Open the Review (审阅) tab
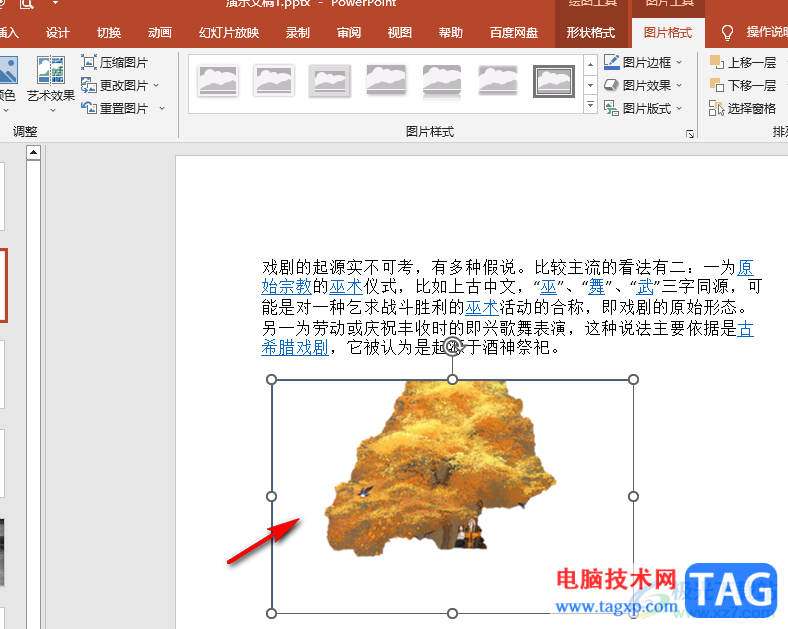The image size is (788, 629). [x=349, y=33]
